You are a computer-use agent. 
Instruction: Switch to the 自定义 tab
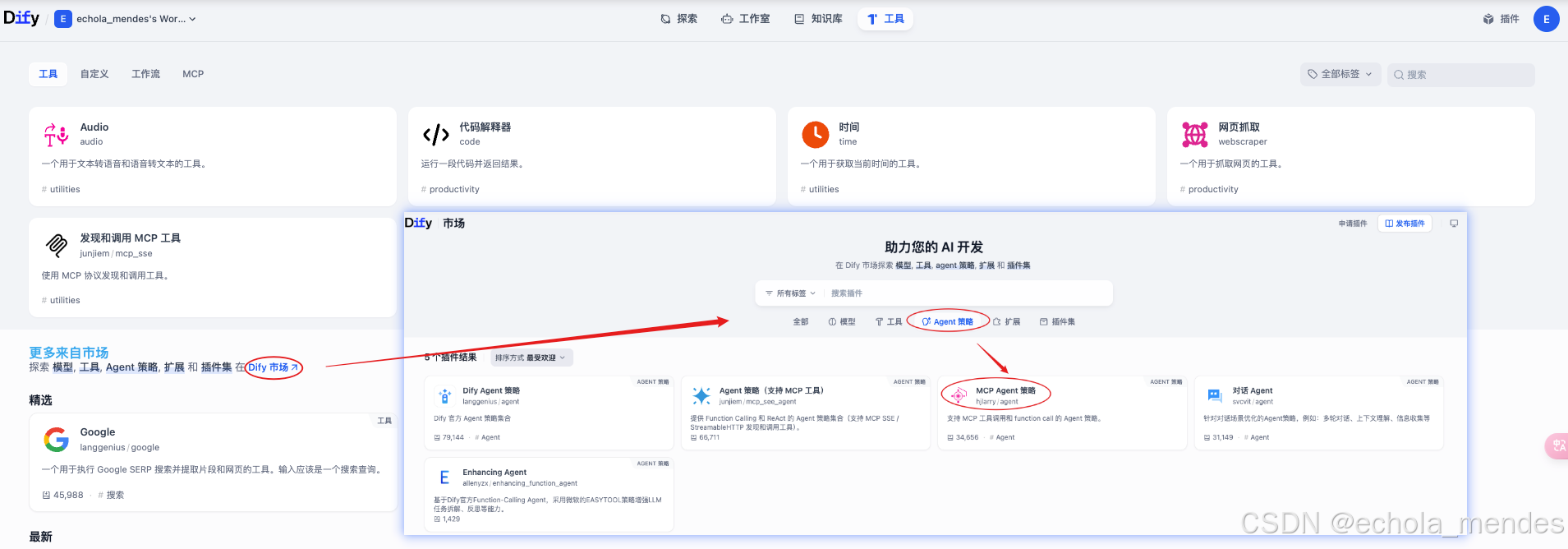coord(94,74)
